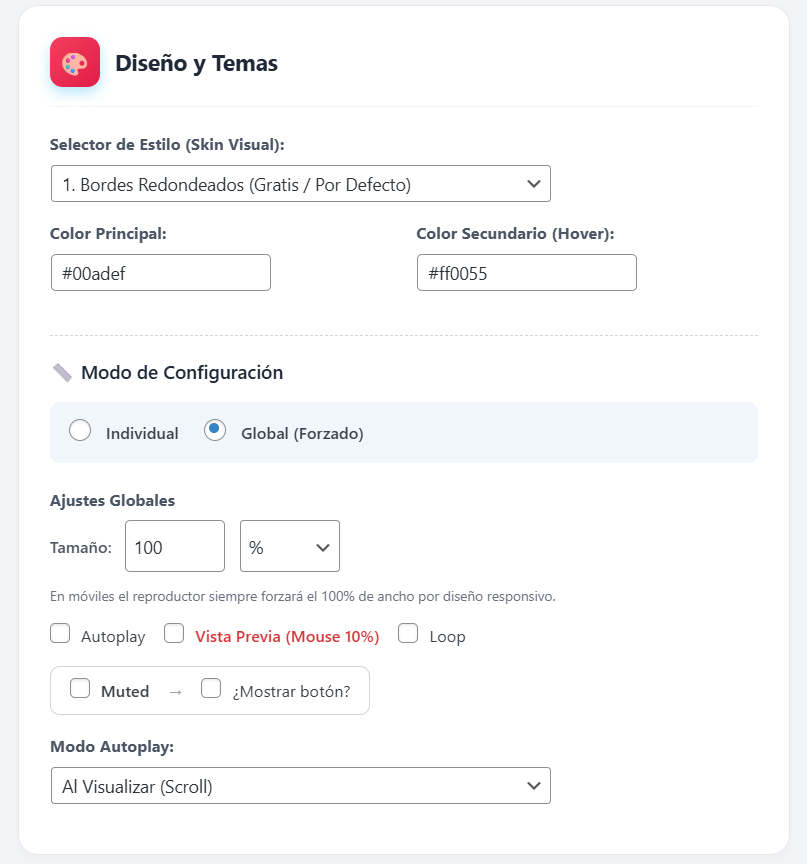Expand the size unit % dropdown
The height and width of the screenshot is (864, 807).
click(290, 547)
